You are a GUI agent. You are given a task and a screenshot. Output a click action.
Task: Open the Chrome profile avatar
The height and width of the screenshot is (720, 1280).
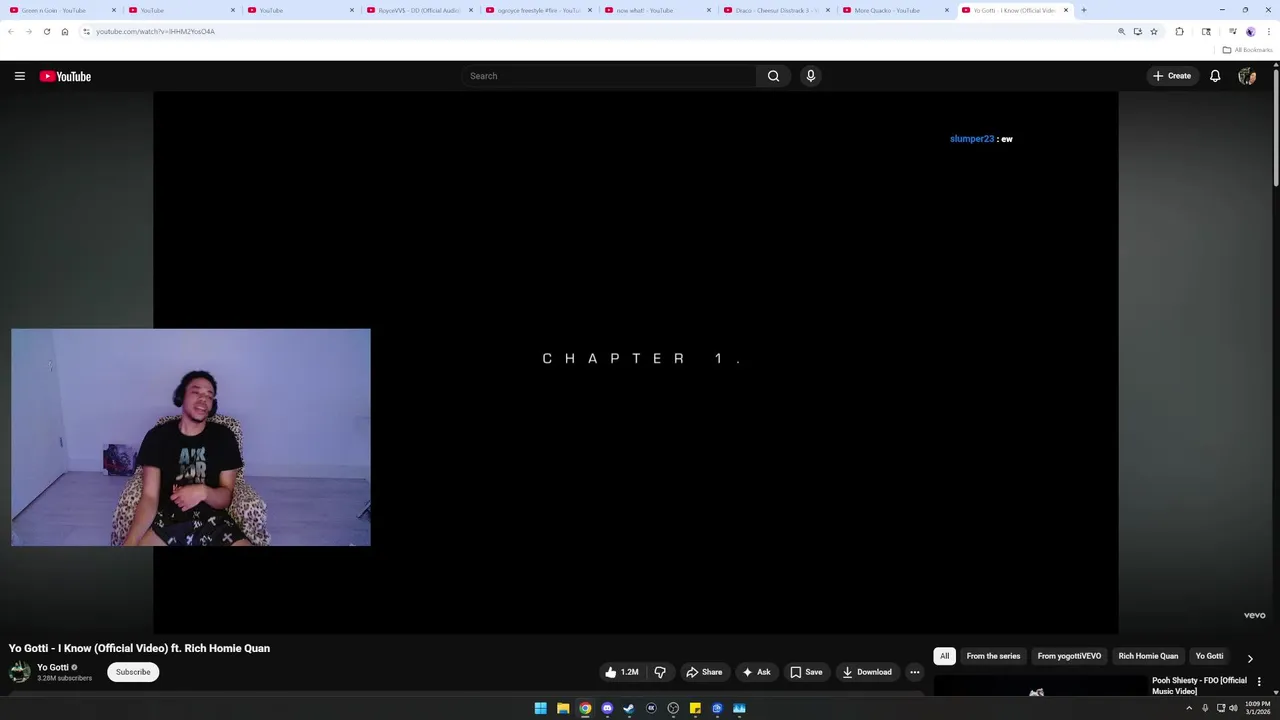click(1250, 31)
